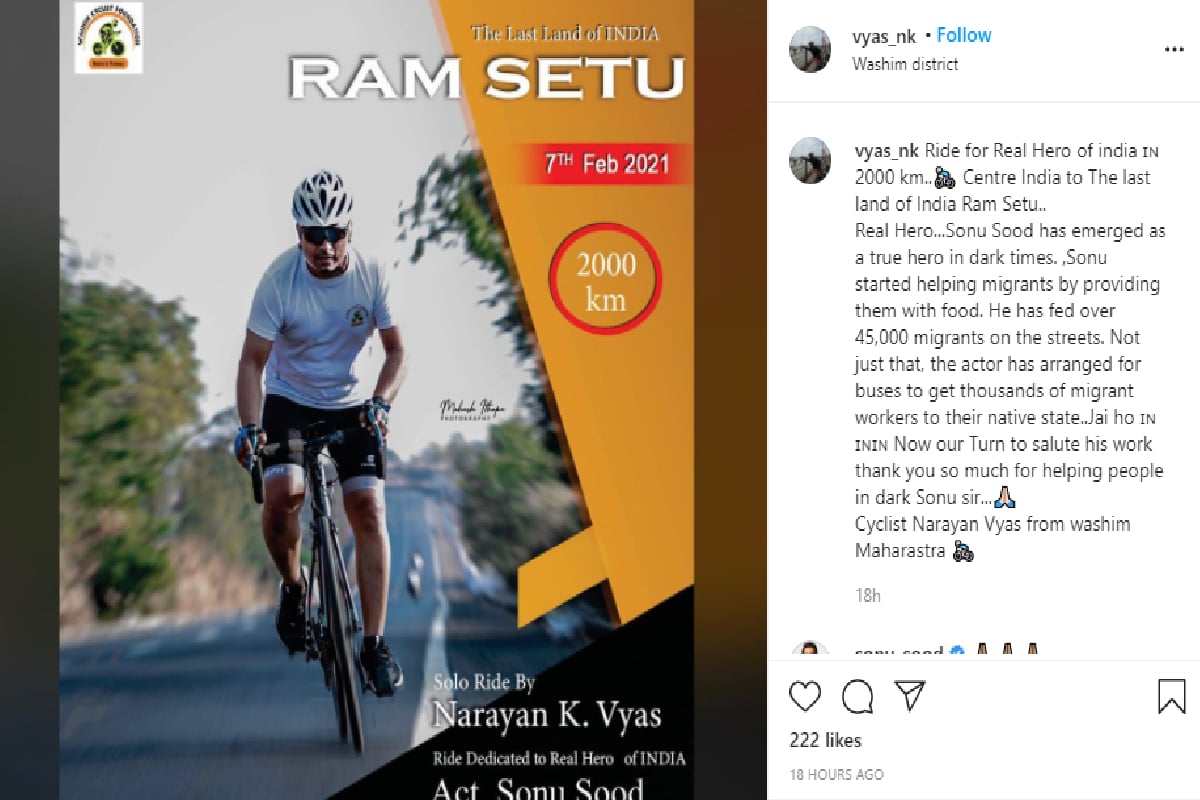Viewport: 1200px width, 800px height.
Task: Open comments with the speech bubble icon
Action: point(857,695)
